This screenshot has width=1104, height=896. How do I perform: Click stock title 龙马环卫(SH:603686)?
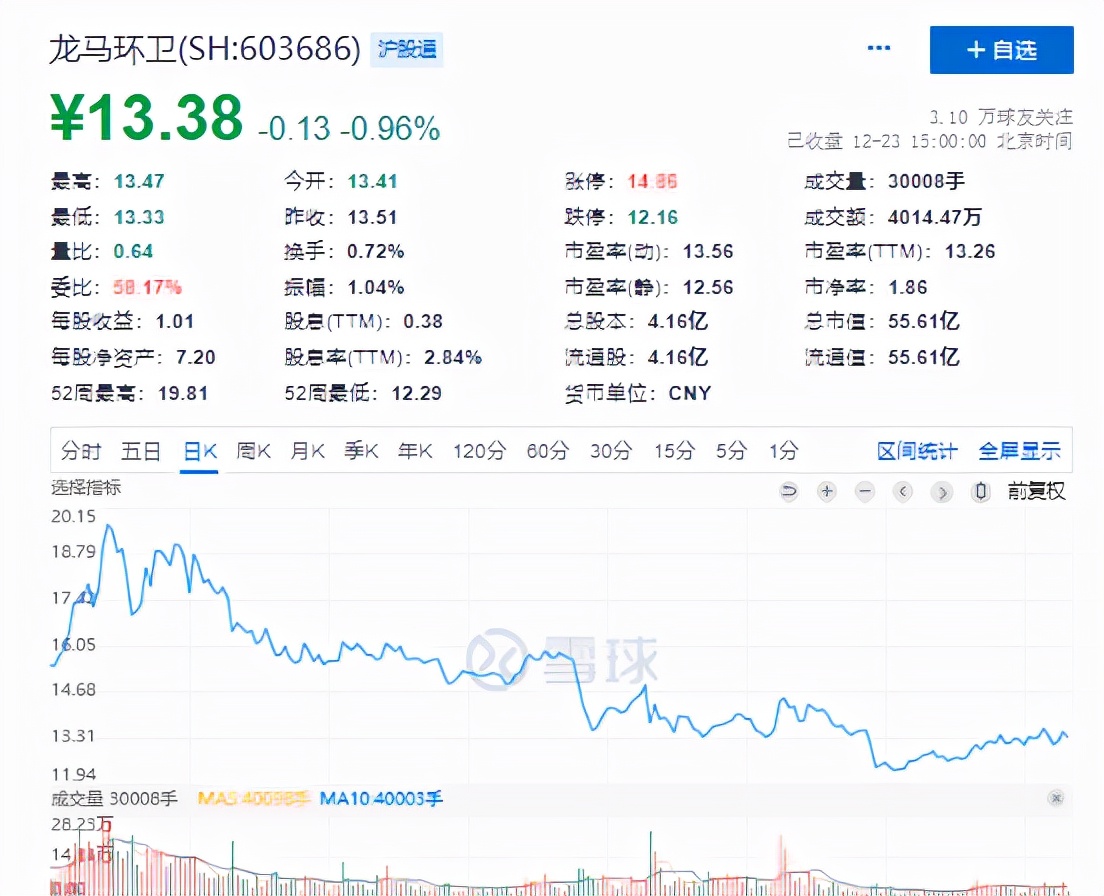pyautogui.click(x=204, y=49)
